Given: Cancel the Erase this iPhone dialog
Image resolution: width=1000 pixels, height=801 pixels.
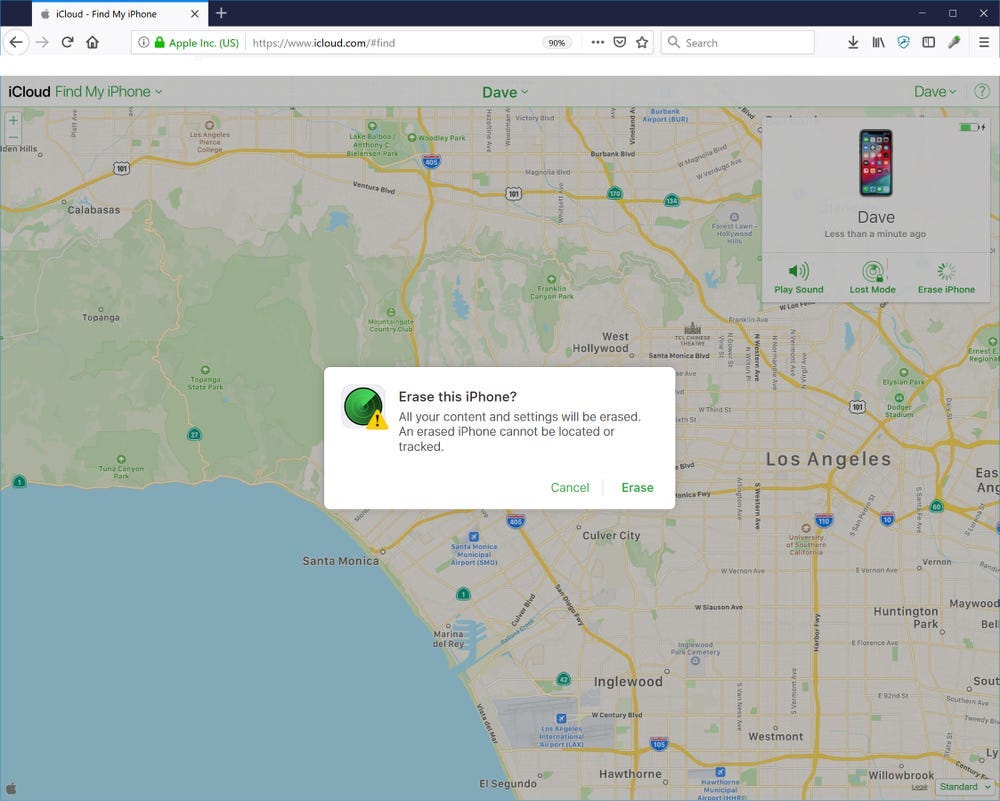Looking at the screenshot, I should point(570,487).
